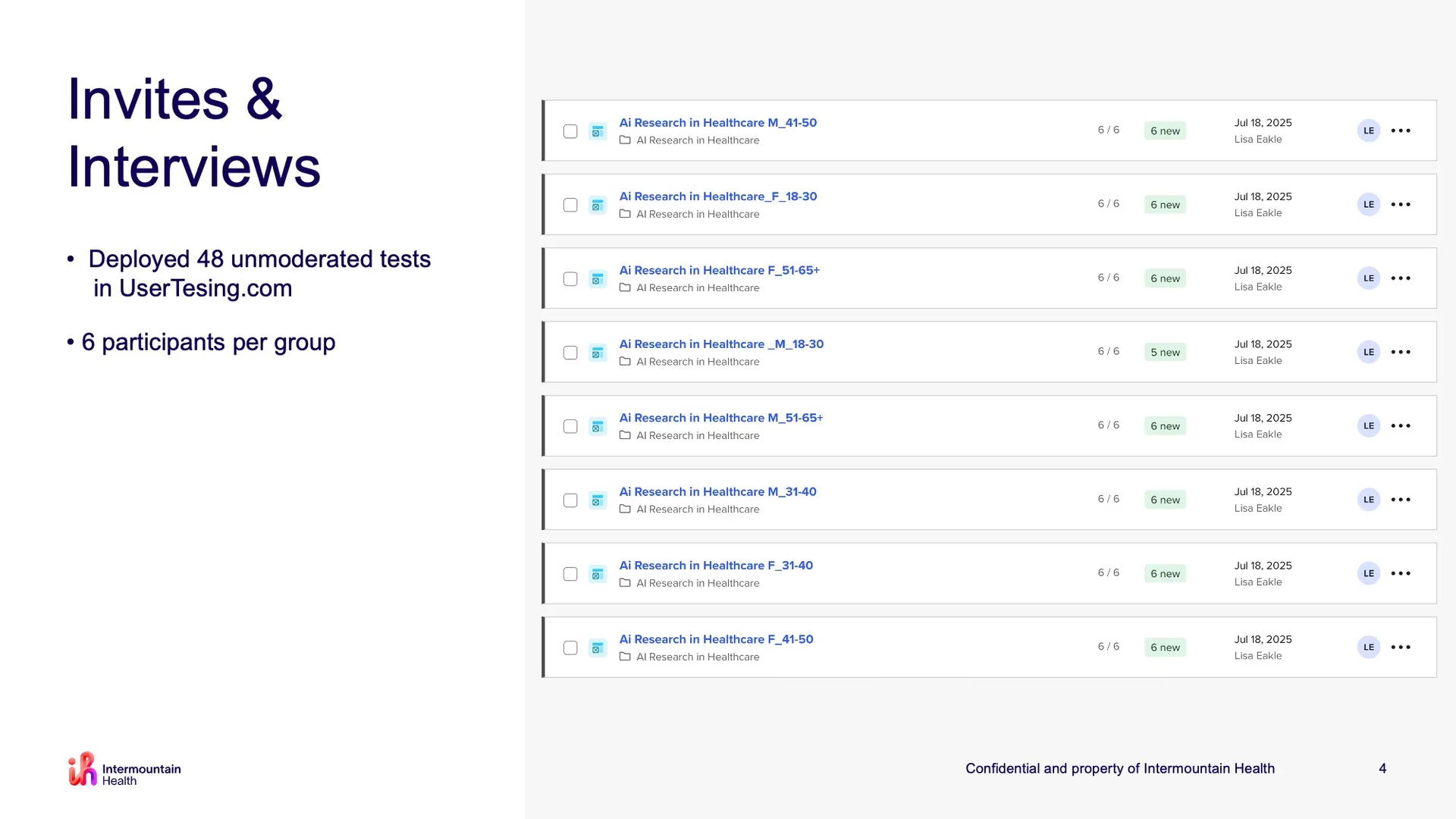Open AI Research in Healthcare folder under M_41-50
Image resolution: width=1456 pixels, height=819 pixels.
click(x=697, y=140)
